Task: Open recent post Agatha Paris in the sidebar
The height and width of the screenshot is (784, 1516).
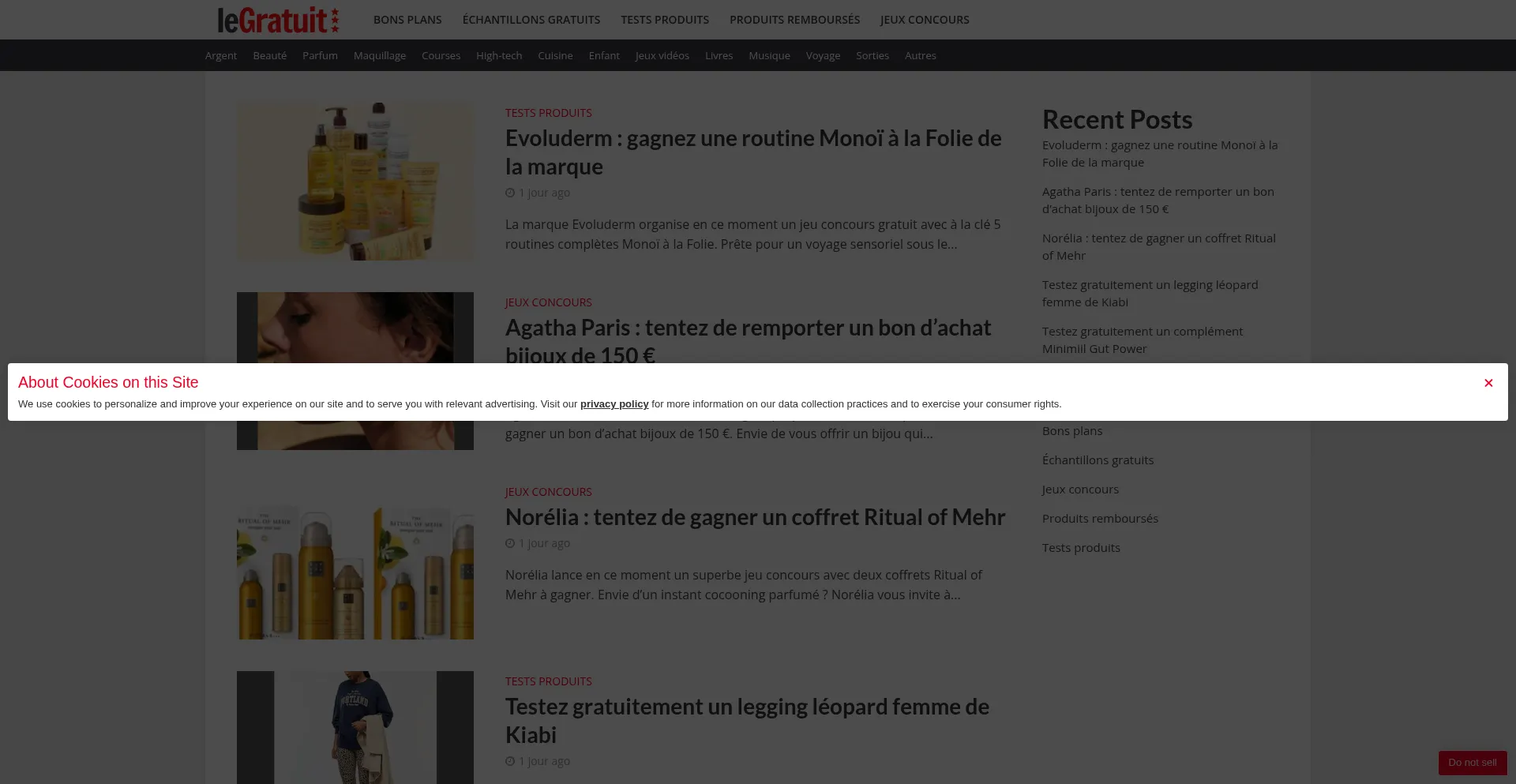Action: (x=1158, y=201)
